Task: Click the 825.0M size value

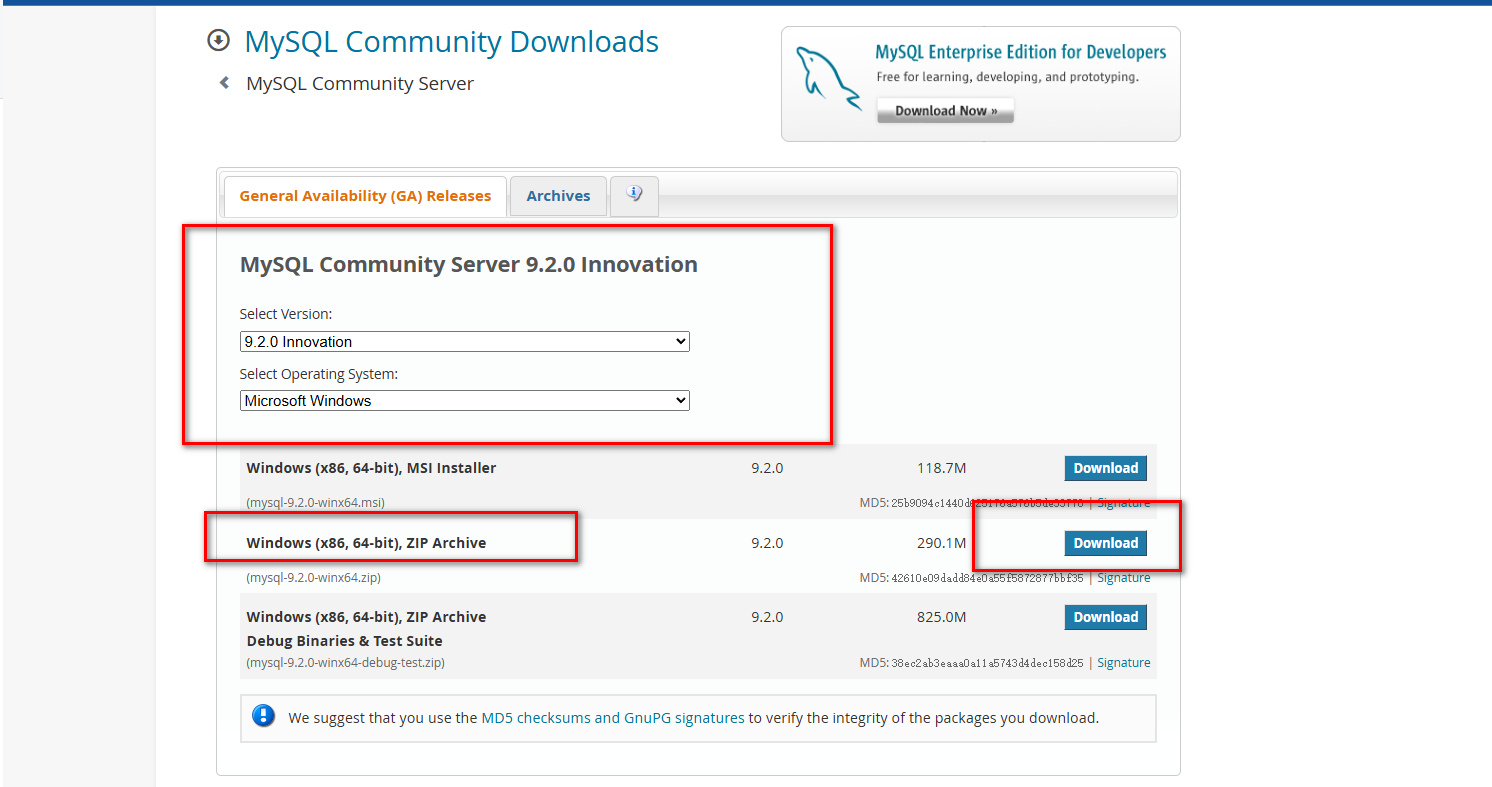Action: [x=942, y=617]
